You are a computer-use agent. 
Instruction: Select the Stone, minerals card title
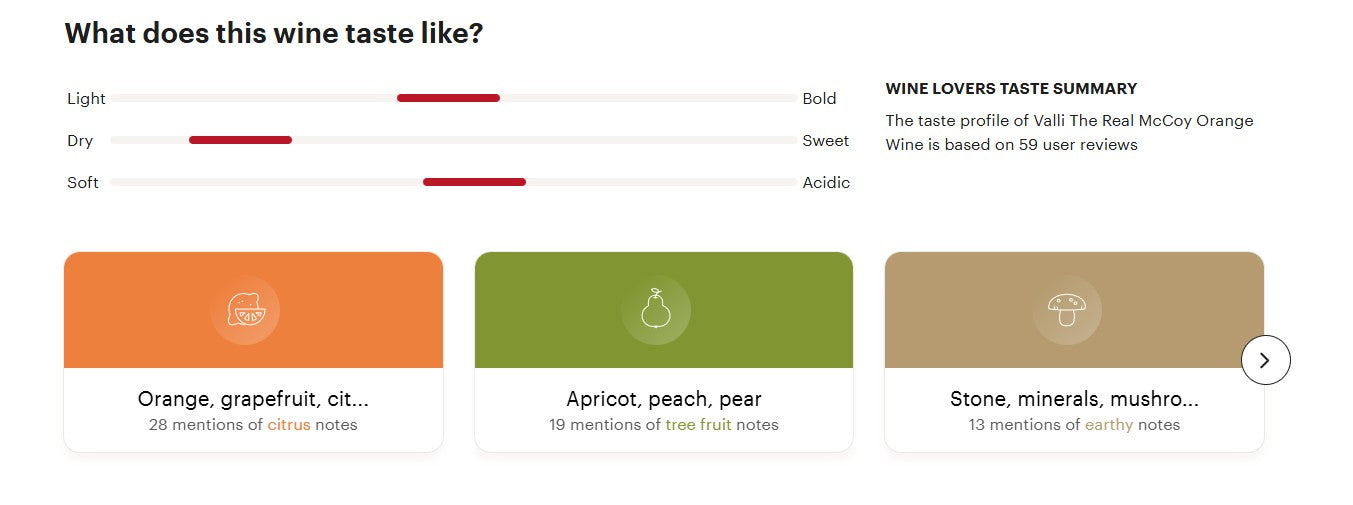click(x=1074, y=399)
